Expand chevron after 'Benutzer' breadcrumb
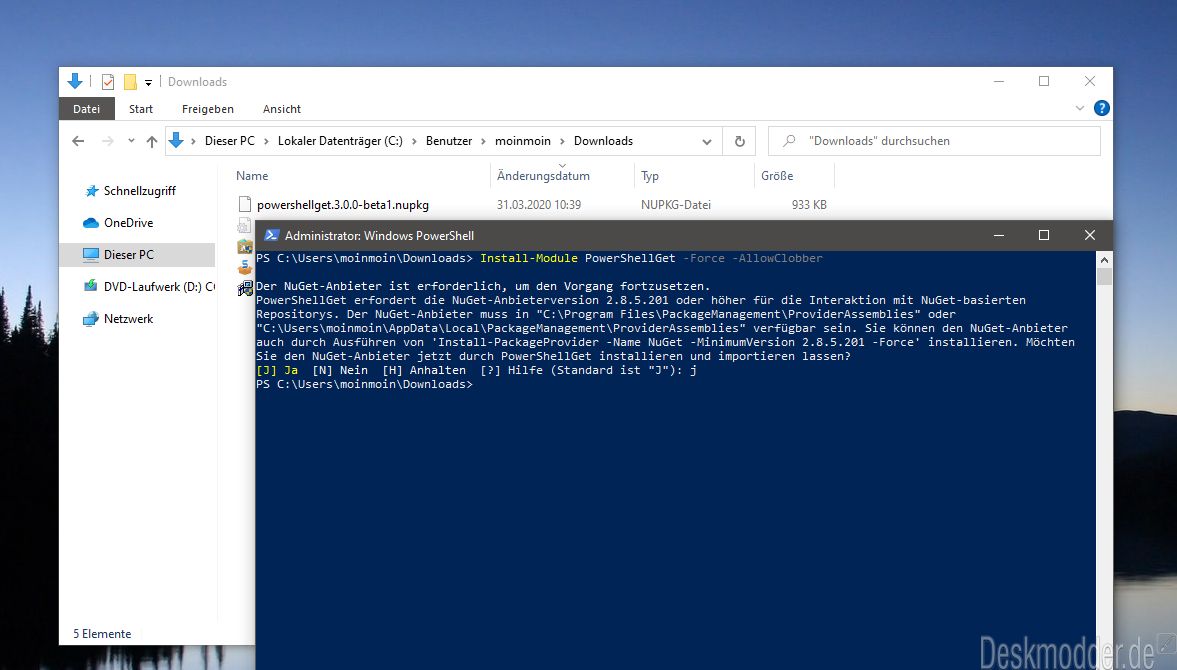 point(483,141)
